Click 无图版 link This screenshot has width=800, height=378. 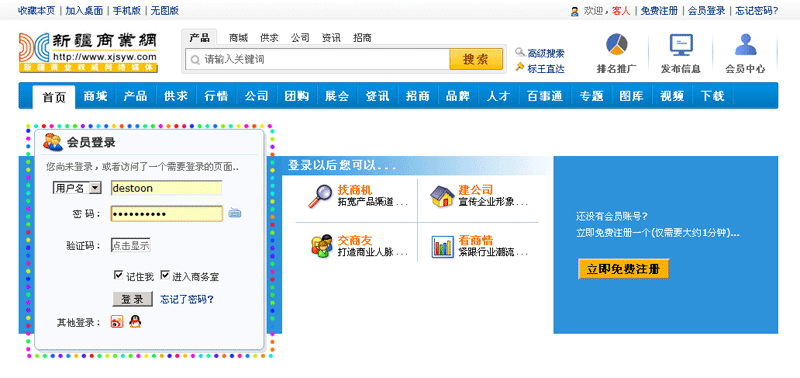pos(165,10)
